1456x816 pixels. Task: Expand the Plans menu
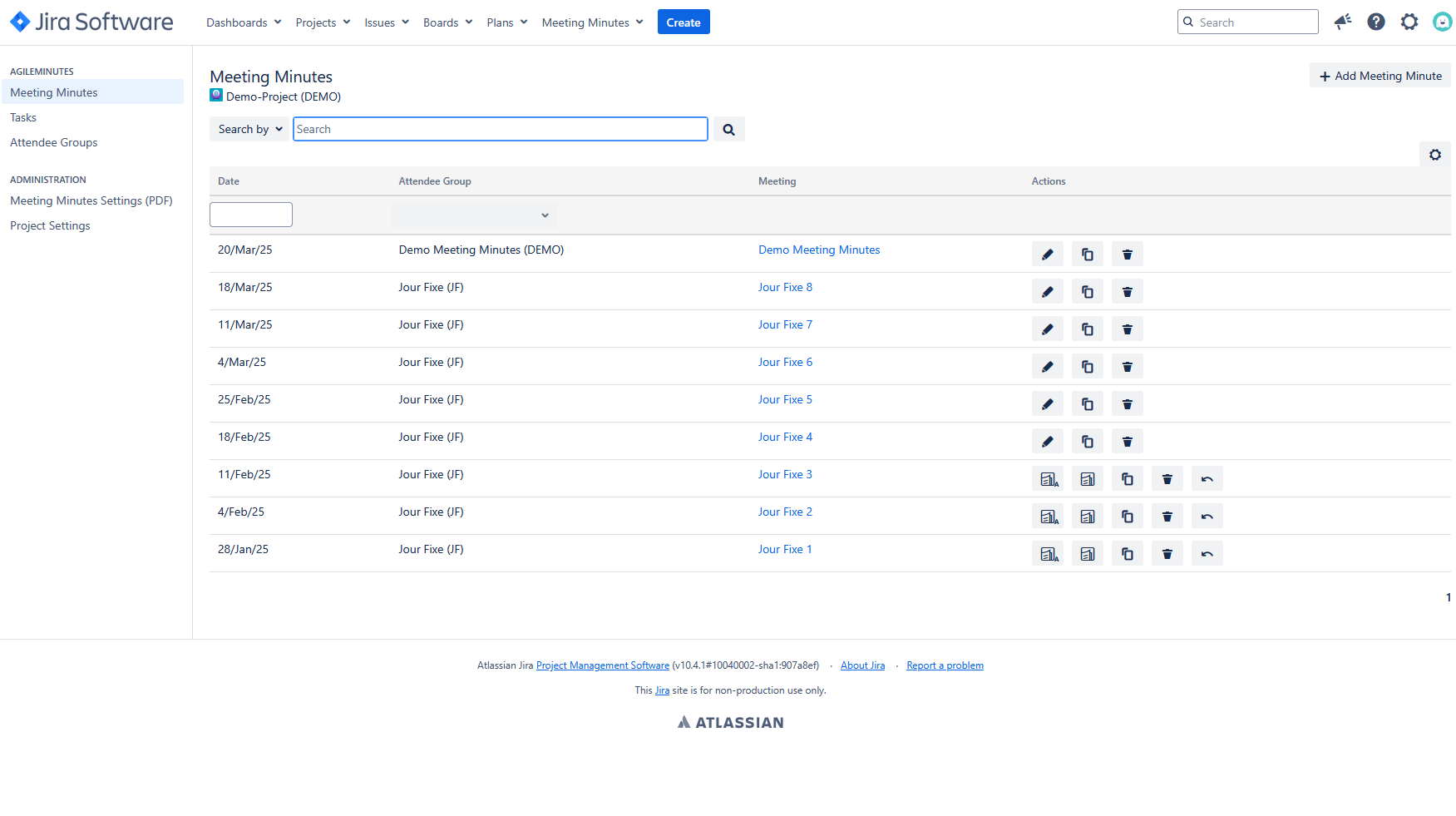(x=506, y=22)
